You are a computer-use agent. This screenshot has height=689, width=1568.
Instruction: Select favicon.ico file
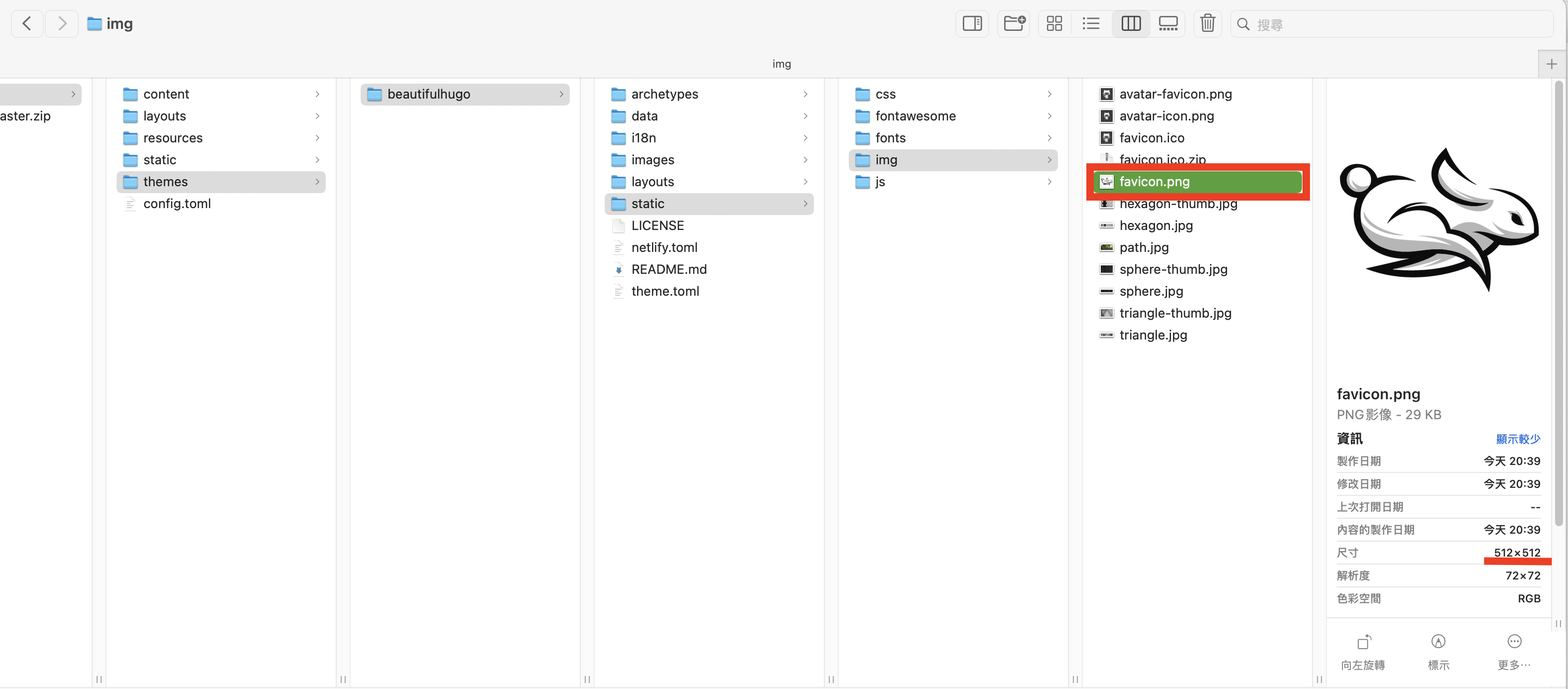tap(1197, 138)
